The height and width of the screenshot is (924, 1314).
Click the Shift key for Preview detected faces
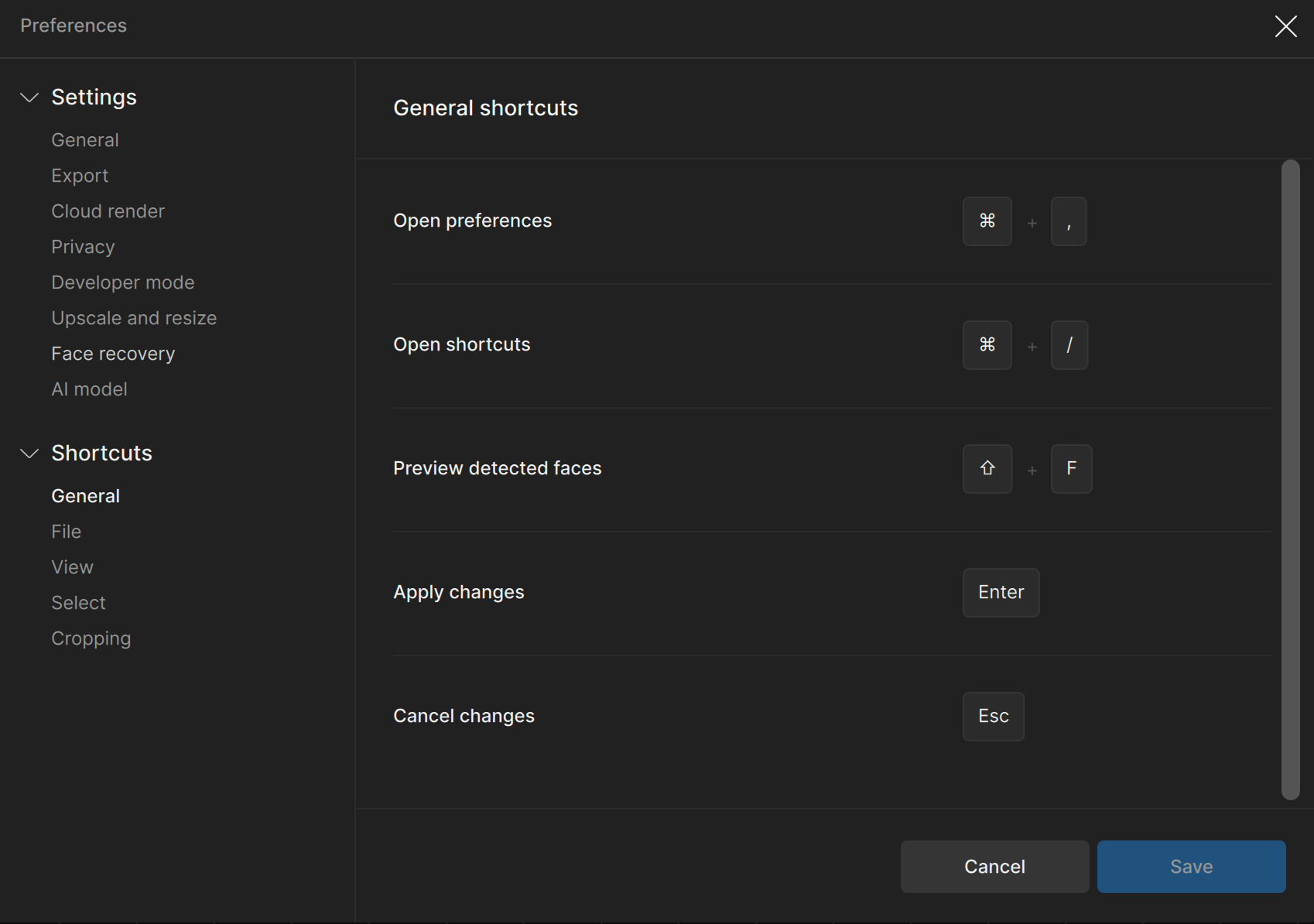pos(987,469)
